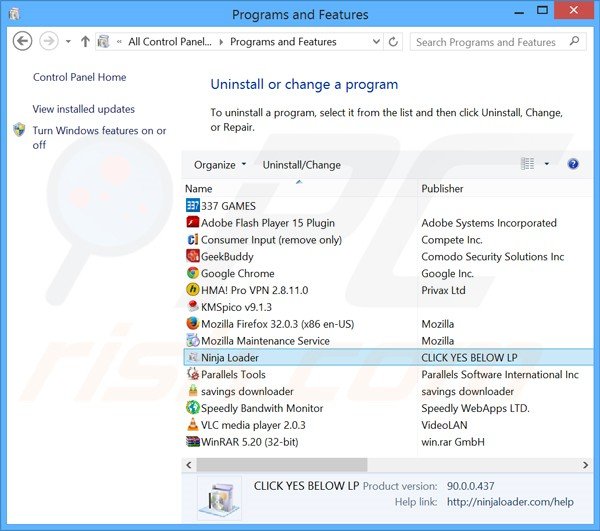Open the Organize menu
Image resolution: width=600 pixels, height=531 pixels.
(x=219, y=165)
